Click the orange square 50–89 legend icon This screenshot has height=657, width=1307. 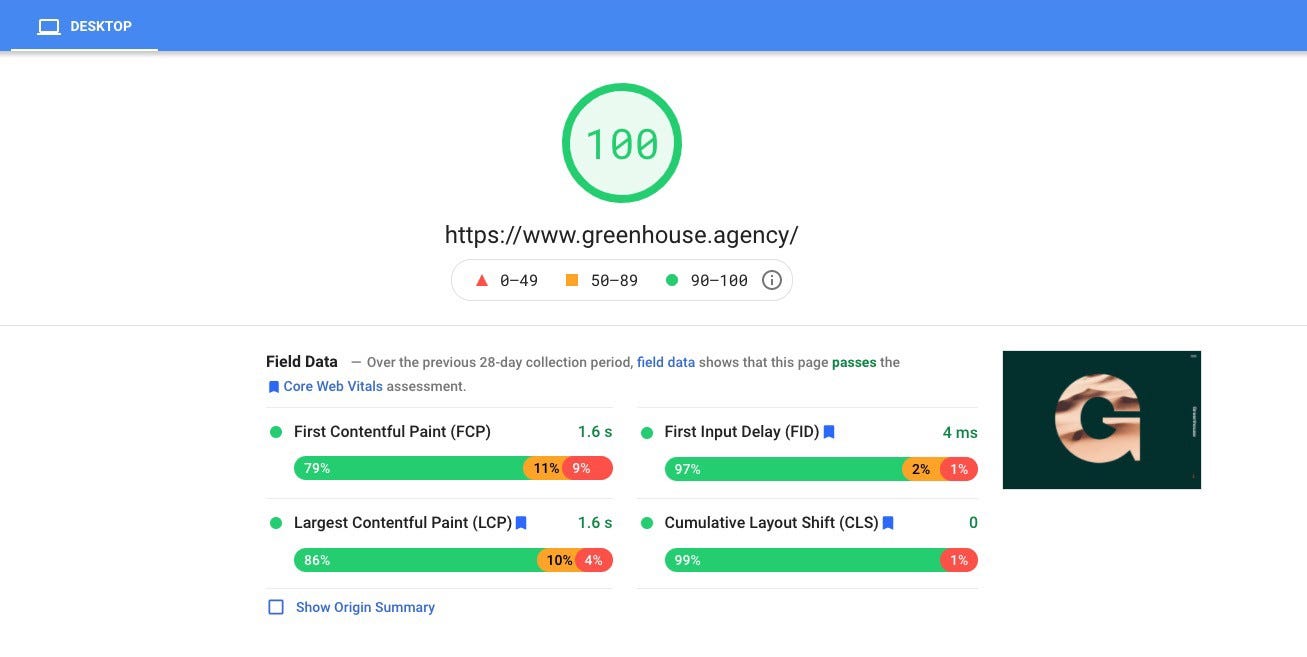(572, 280)
